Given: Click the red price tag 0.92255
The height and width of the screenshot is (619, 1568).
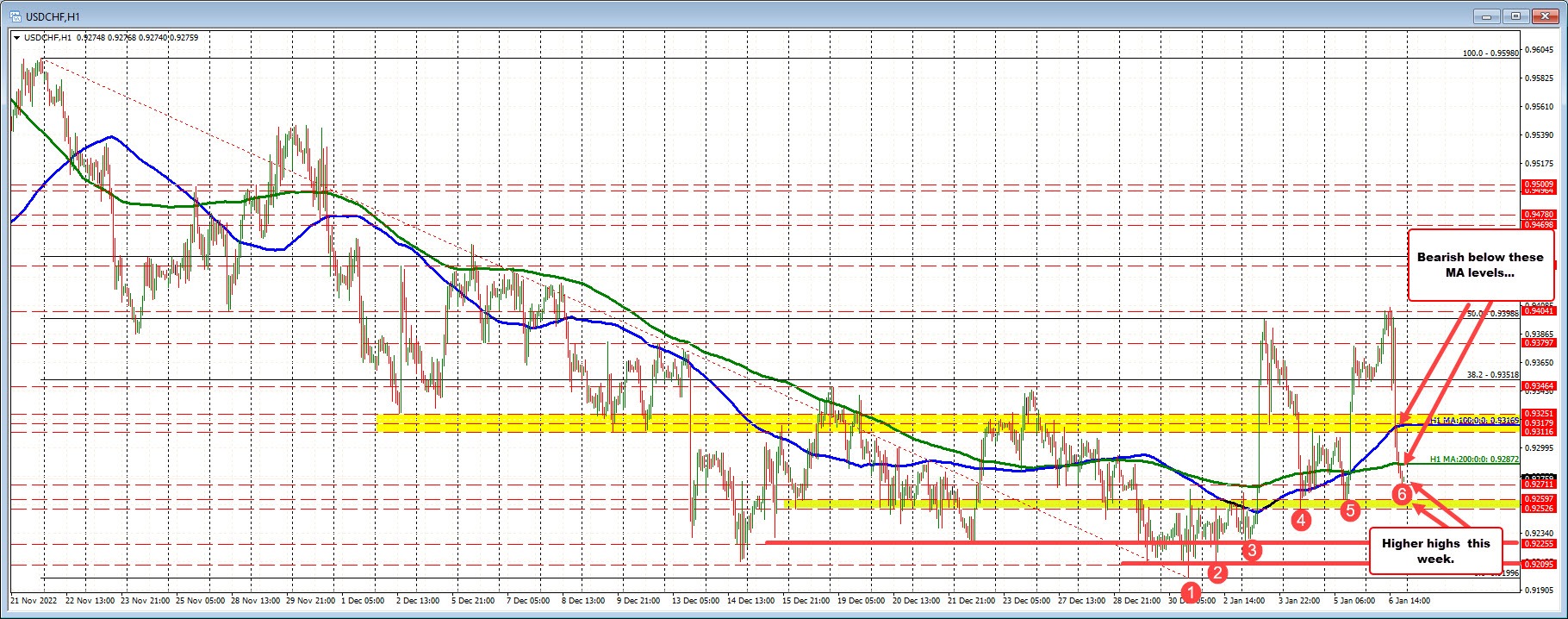Looking at the screenshot, I should (x=1539, y=543).
